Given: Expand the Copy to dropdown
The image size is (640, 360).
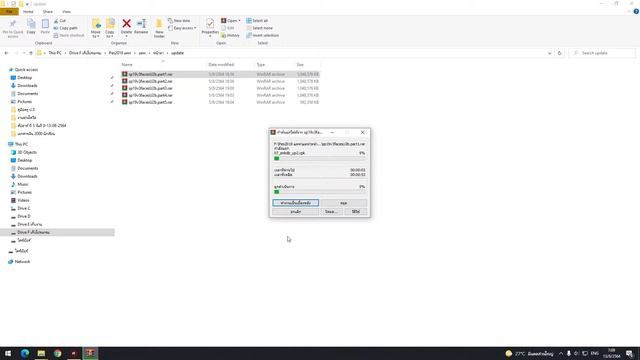Looking at the screenshot, I should [x=110, y=34].
